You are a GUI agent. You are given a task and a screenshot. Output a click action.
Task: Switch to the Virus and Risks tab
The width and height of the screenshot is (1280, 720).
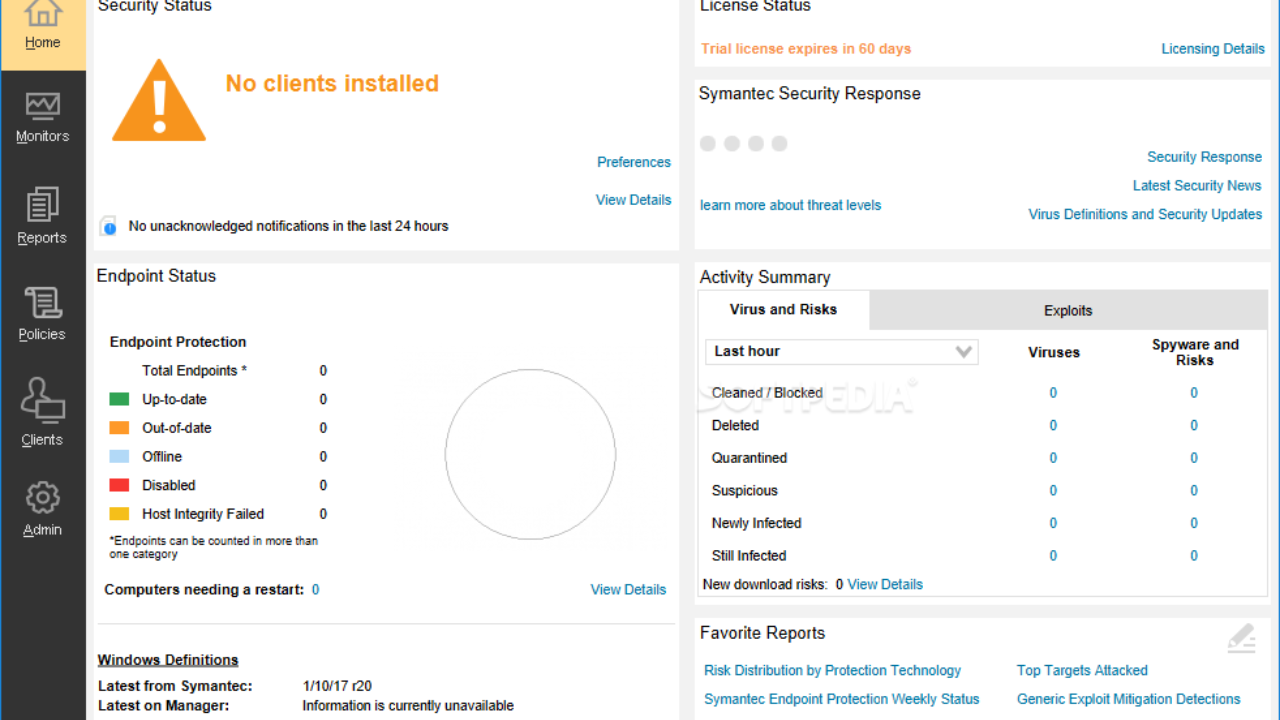pos(783,310)
